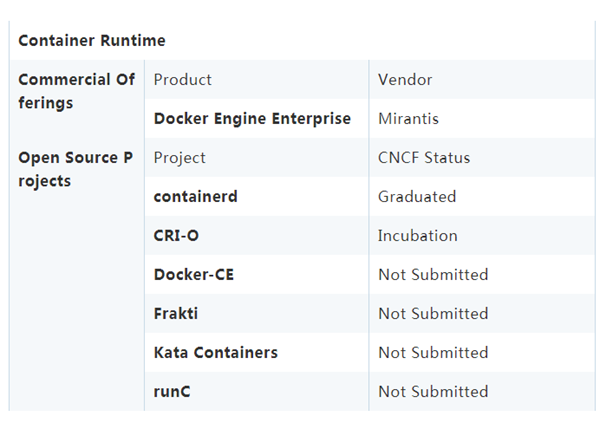The height and width of the screenshot is (423, 600).
Task: Open the Docker-CE project entry
Action: click(194, 275)
